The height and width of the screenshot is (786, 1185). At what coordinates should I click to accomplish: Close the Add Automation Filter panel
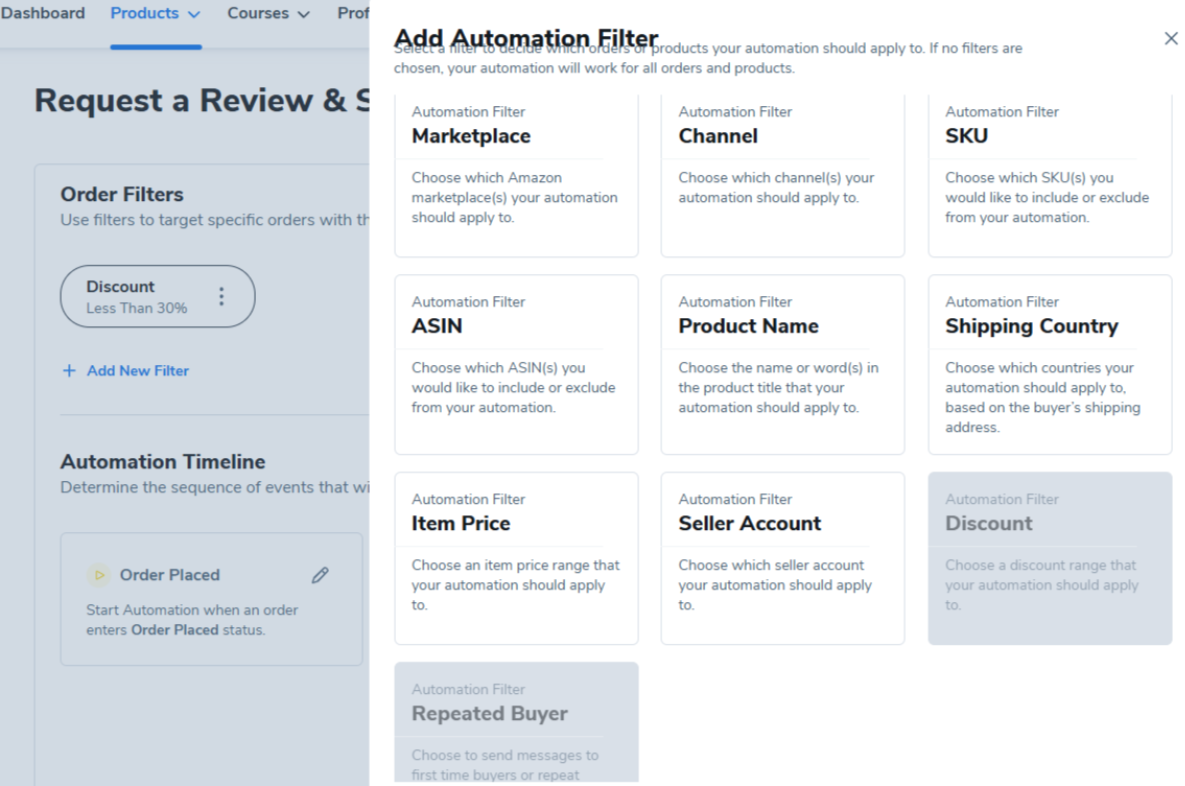(x=1171, y=38)
